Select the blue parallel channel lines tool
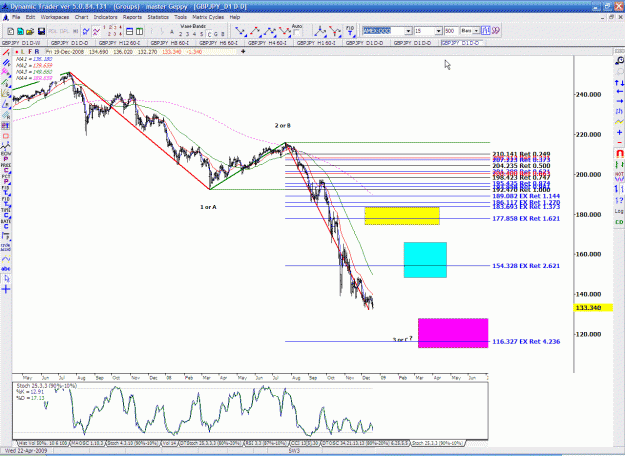Image resolution: width=625 pixels, height=456 pixels. coord(6,63)
